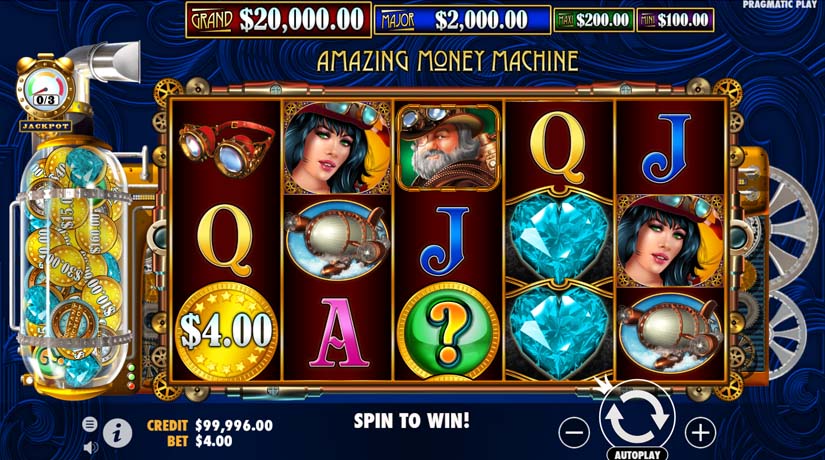Decrease bet with the minus button
Viewport: 825px width, 460px height.
pos(574,433)
